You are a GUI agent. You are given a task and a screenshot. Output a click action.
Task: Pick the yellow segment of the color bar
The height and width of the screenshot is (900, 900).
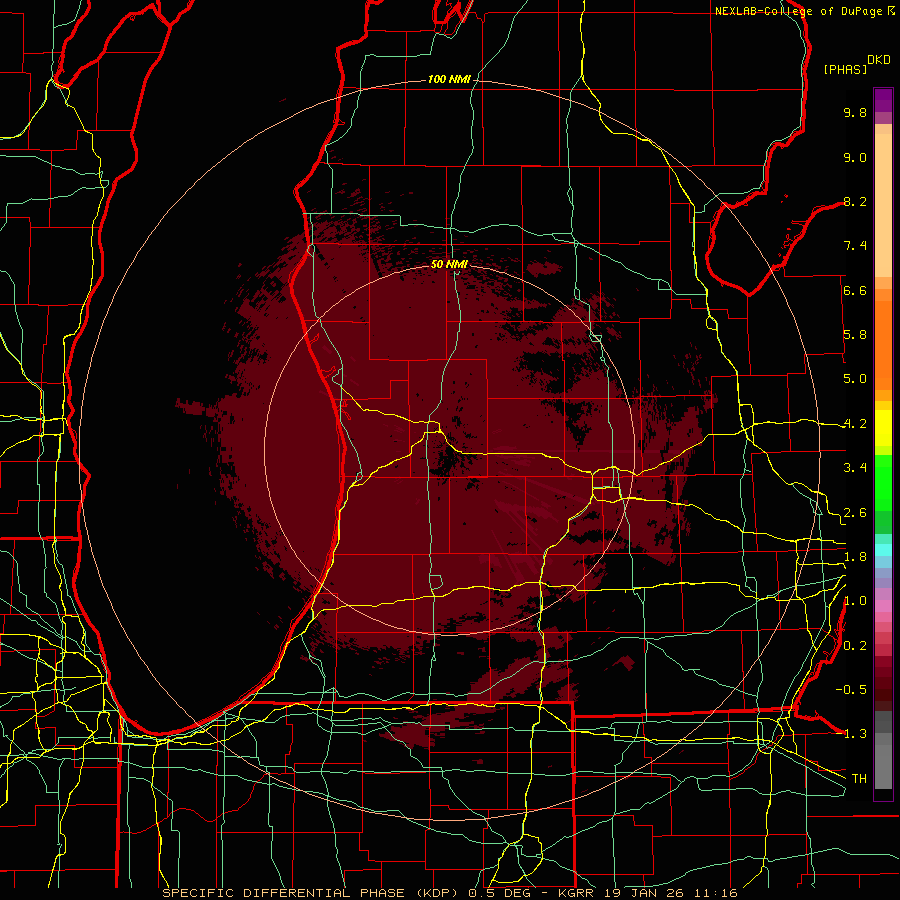click(x=883, y=428)
